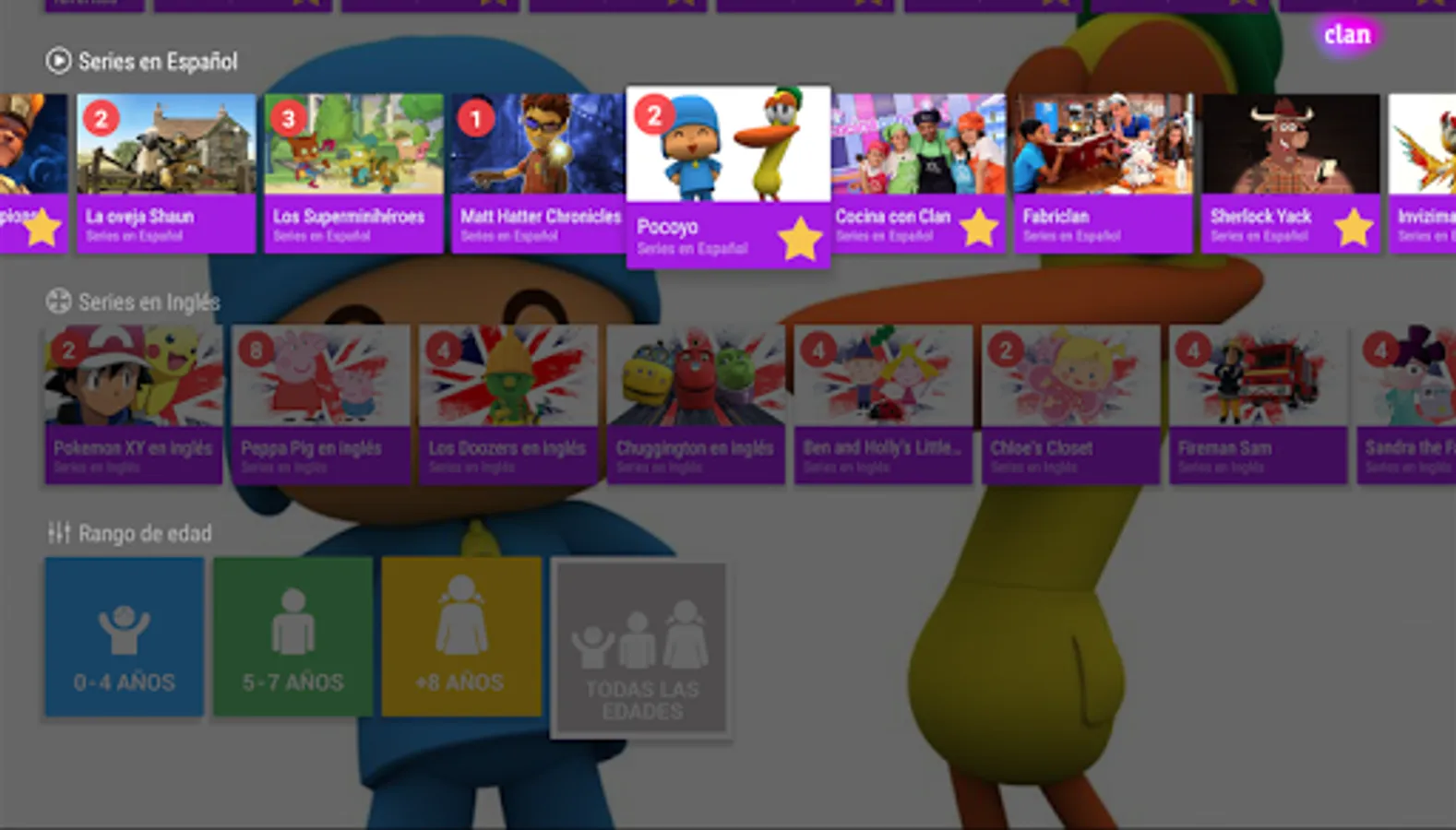The height and width of the screenshot is (830, 1456).
Task: Click the red badge 2 on Pocoyo
Action: tap(655, 115)
